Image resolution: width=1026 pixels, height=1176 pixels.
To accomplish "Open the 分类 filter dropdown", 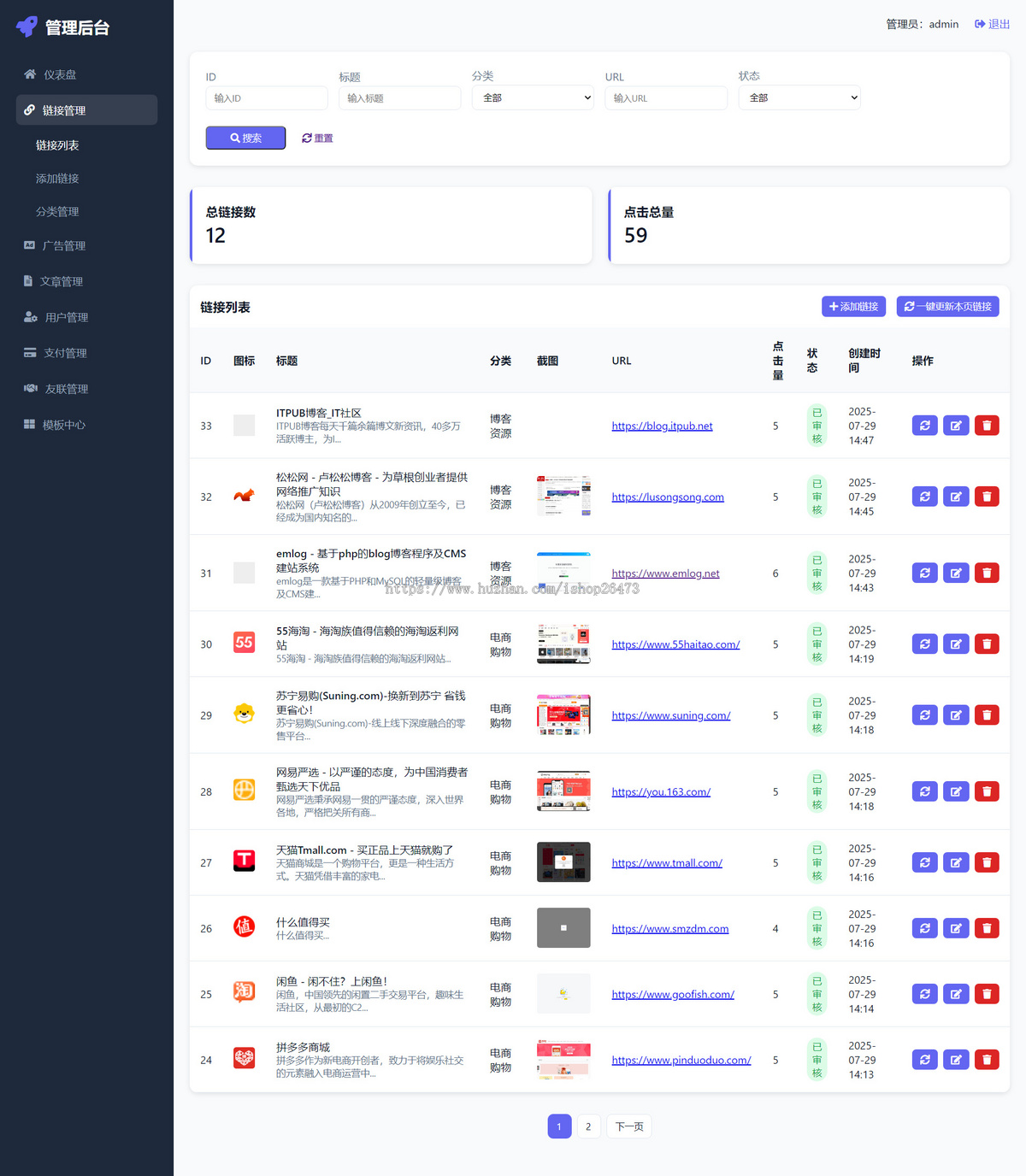I will pyautogui.click(x=534, y=97).
